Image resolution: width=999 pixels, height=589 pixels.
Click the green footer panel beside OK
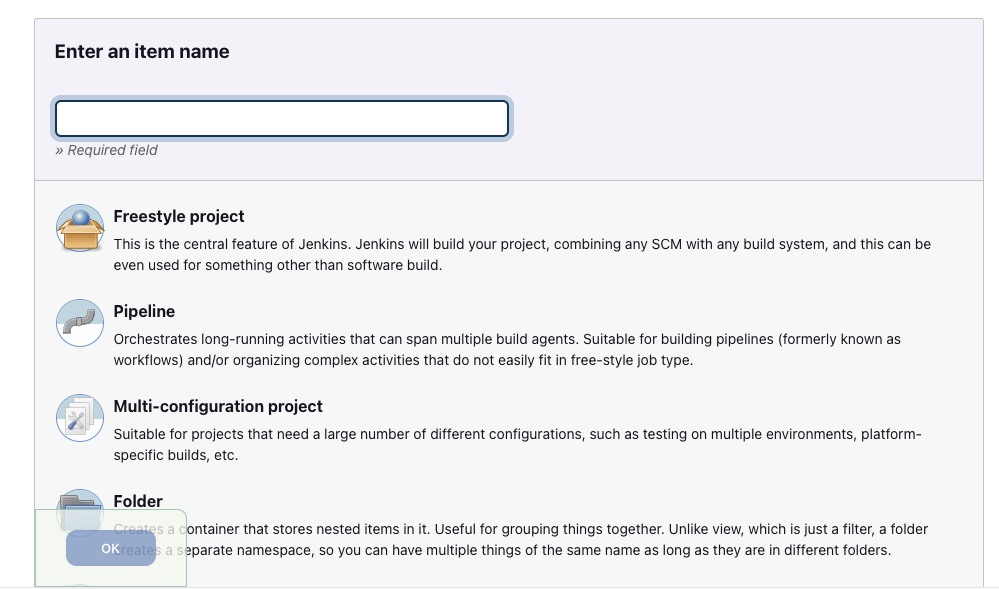tap(170, 570)
